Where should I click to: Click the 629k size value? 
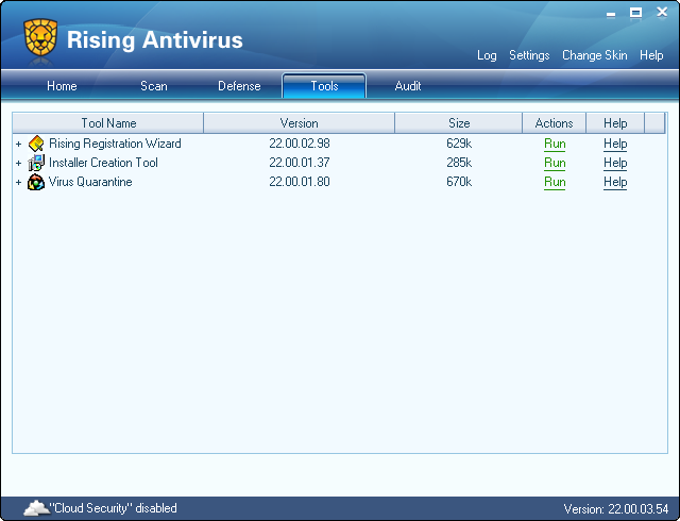click(x=459, y=144)
